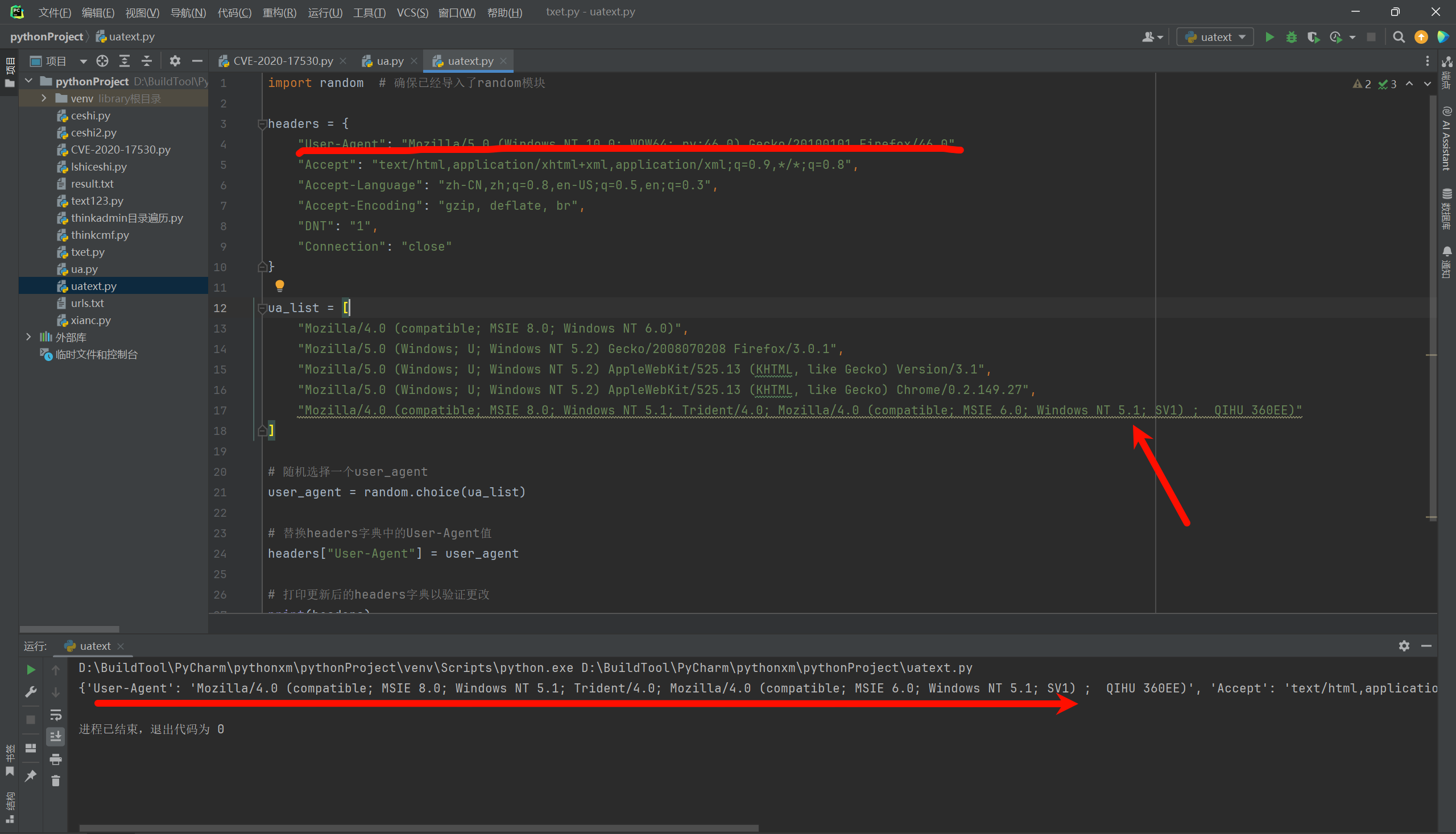The height and width of the screenshot is (834, 1456).
Task: Open the IDE update notification icon
Action: [x=1421, y=37]
